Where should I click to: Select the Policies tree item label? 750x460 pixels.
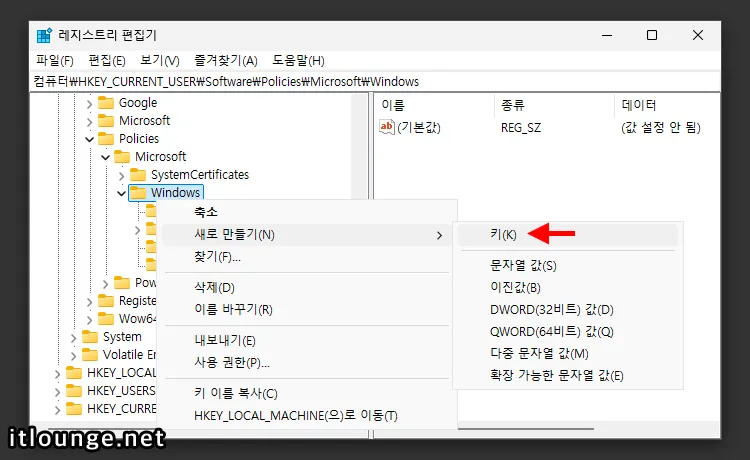pos(139,139)
